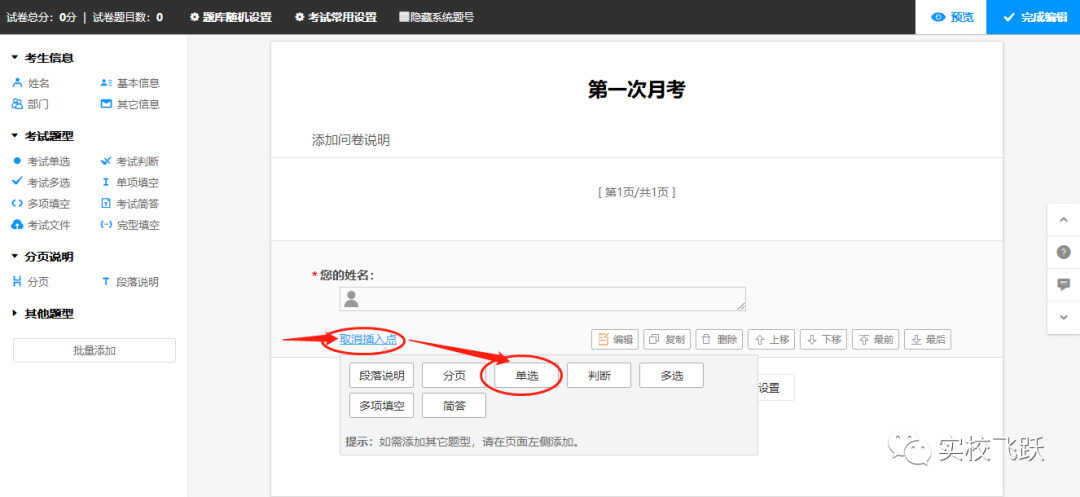1080x497 pixels.
Task: Open 考试常用设置 in top bar
Action: pyautogui.click(x=336, y=17)
